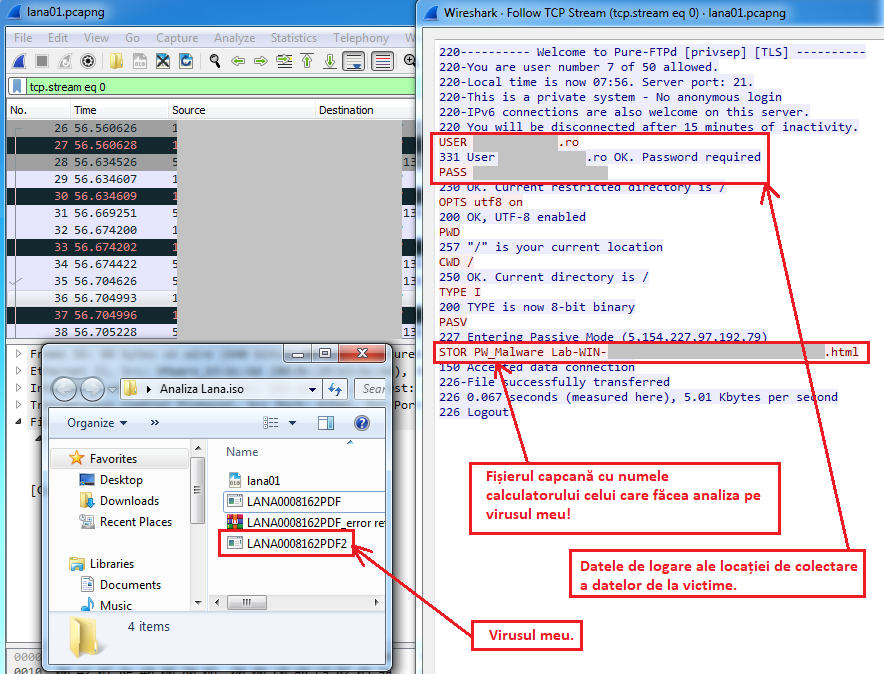Viewport: 884px width, 674px height.
Task: Click the Explorer search box
Action: (x=371, y=389)
